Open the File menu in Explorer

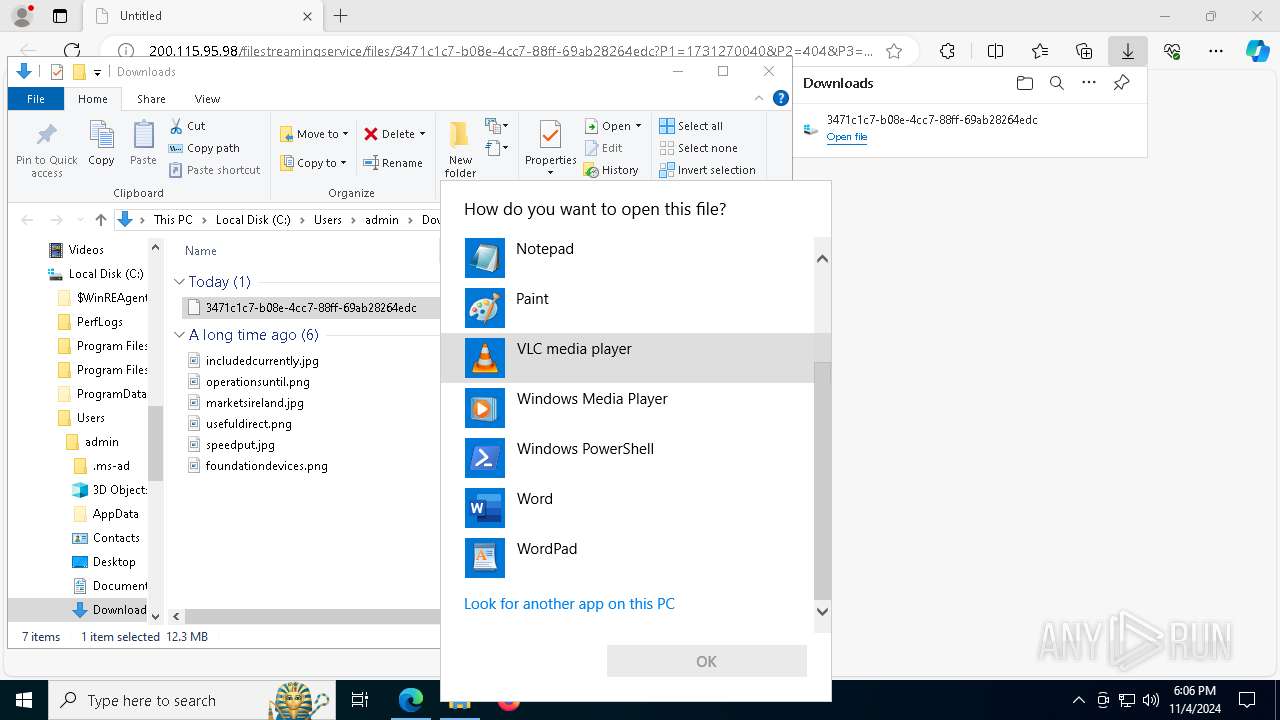(36, 99)
